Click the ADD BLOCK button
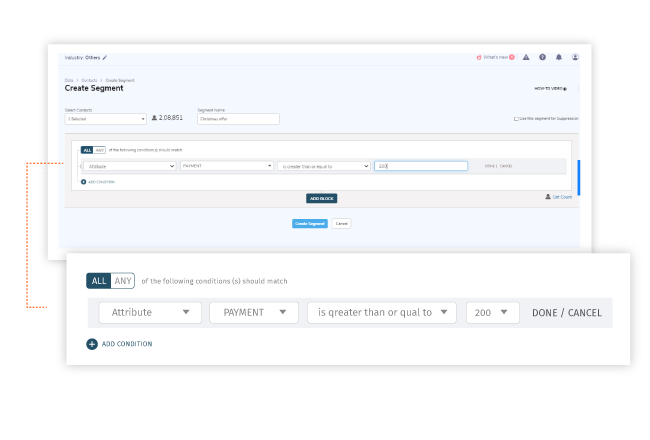650x440 pixels. tap(322, 198)
